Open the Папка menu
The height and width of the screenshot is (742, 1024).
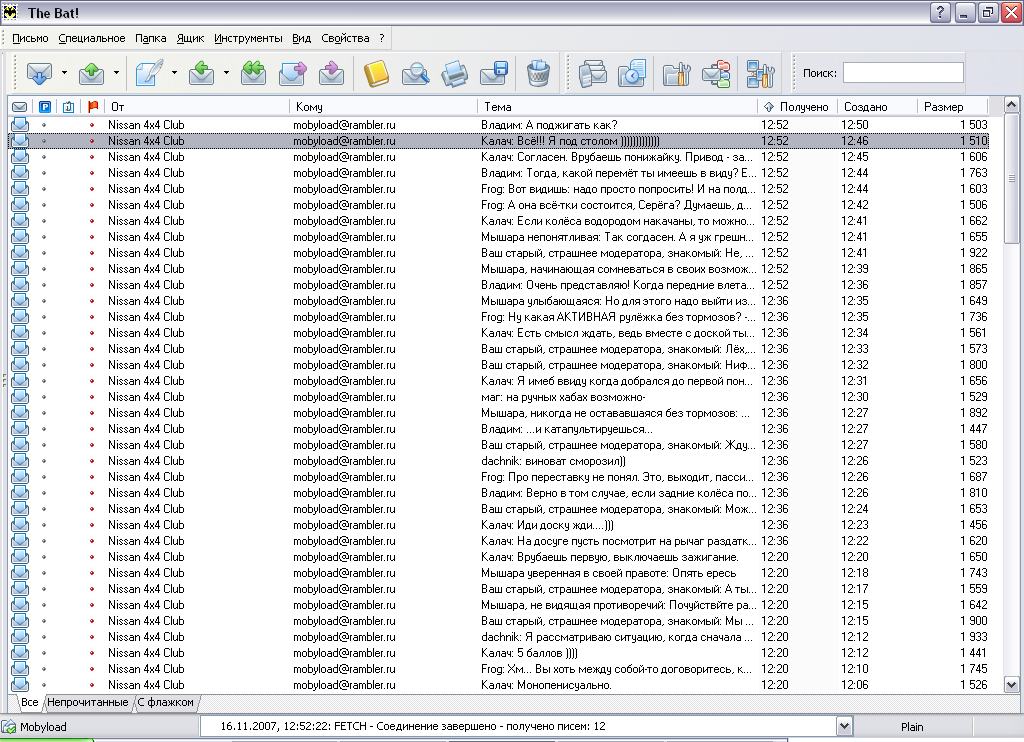(x=150, y=38)
